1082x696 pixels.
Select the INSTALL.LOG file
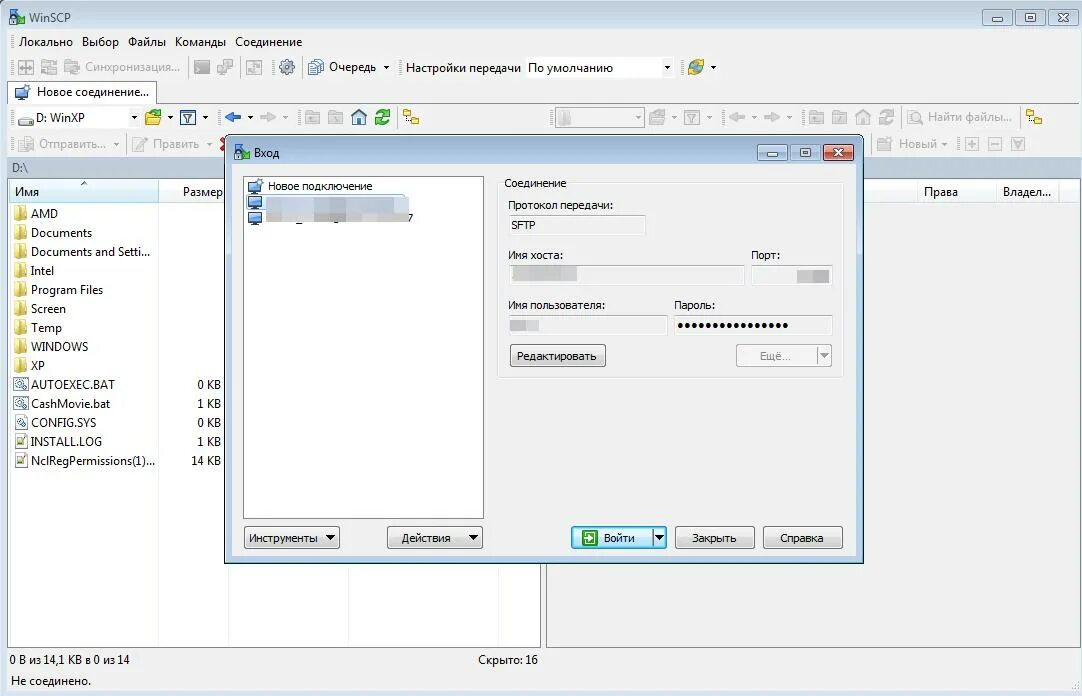click(x=58, y=441)
